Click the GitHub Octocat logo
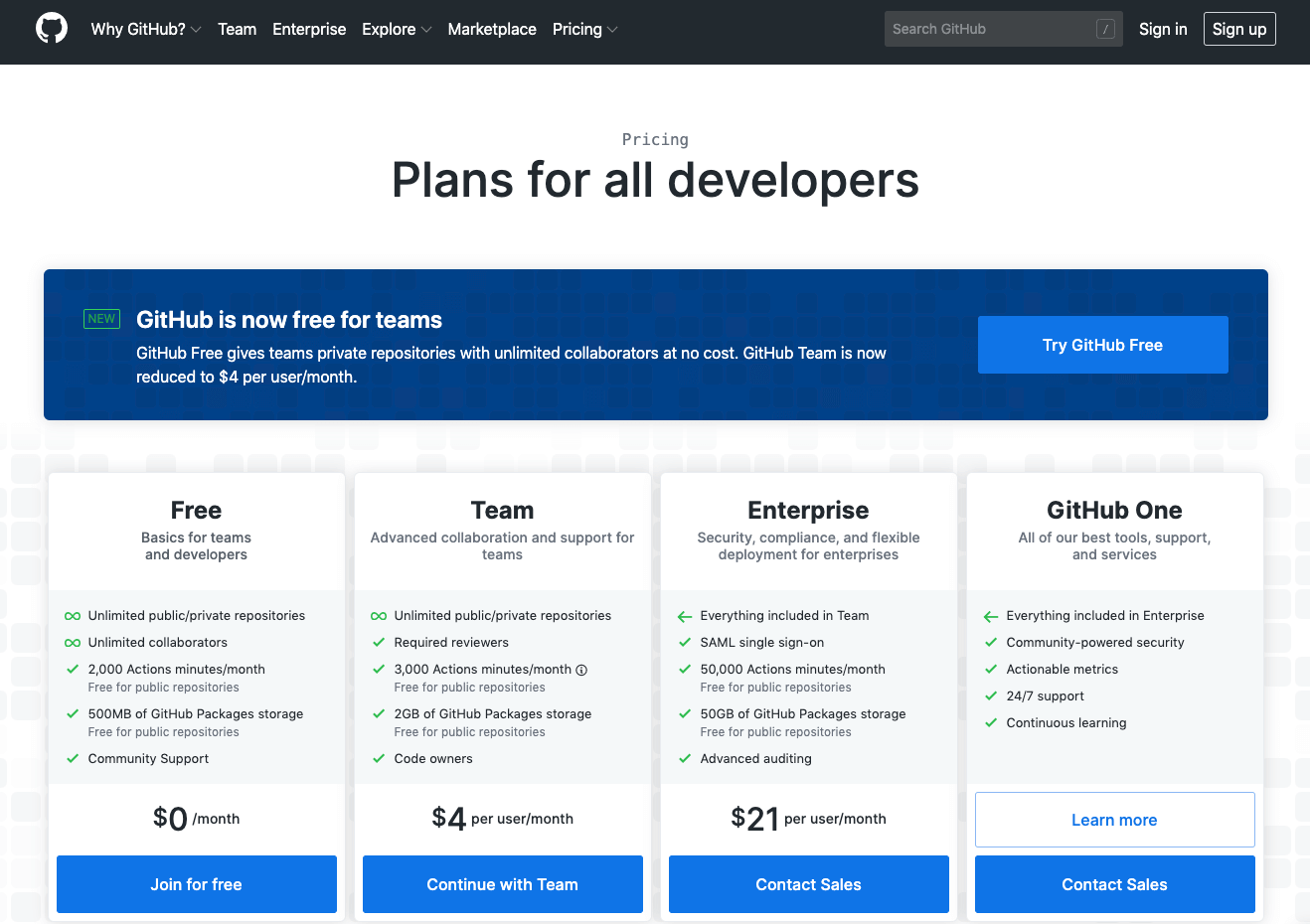The image size is (1310, 924). point(52,29)
